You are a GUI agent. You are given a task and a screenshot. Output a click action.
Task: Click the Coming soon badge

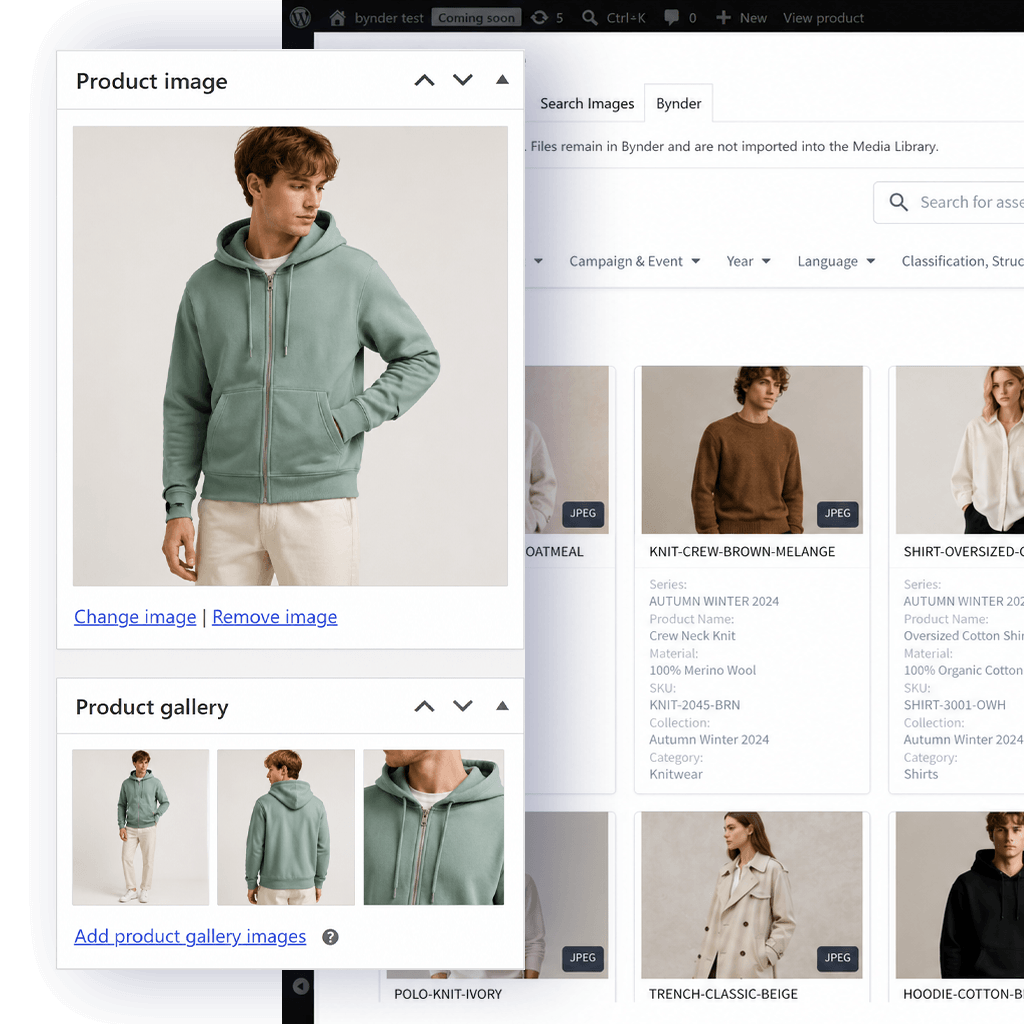(x=476, y=18)
